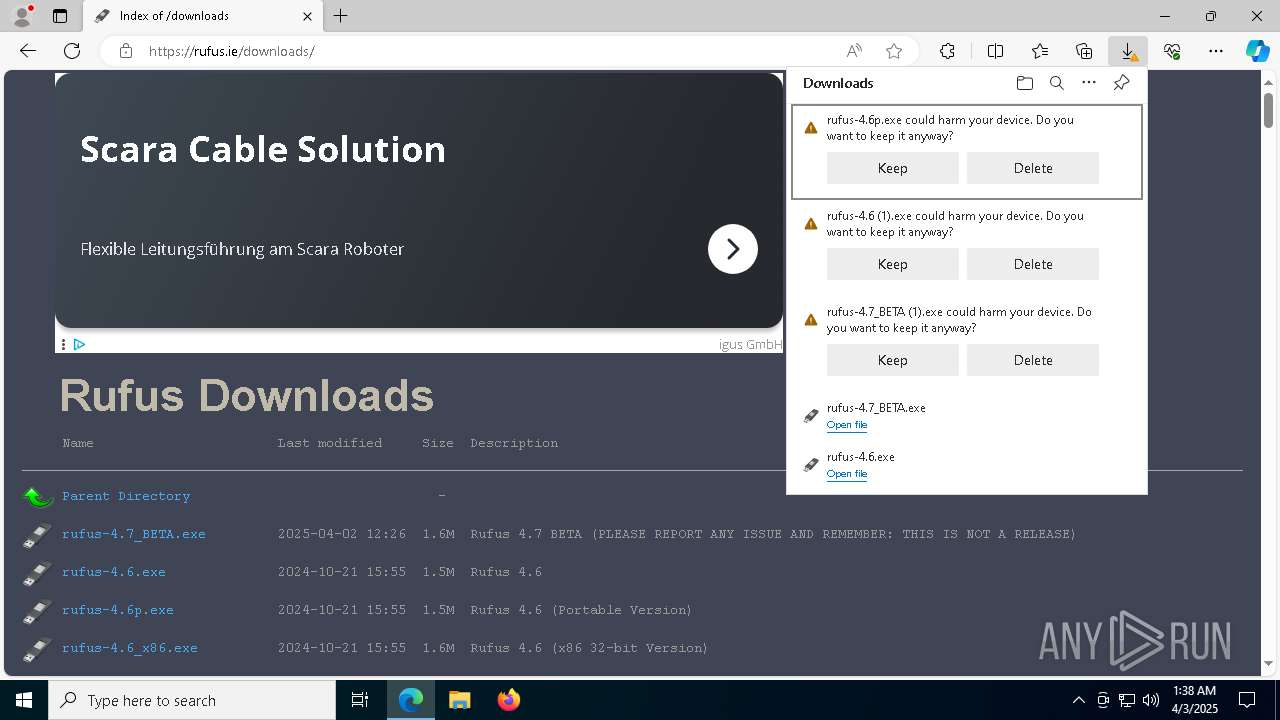This screenshot has width=1280, height=720.
Task: Click the ad next arrow circle
Action: (x=733, y=249)
